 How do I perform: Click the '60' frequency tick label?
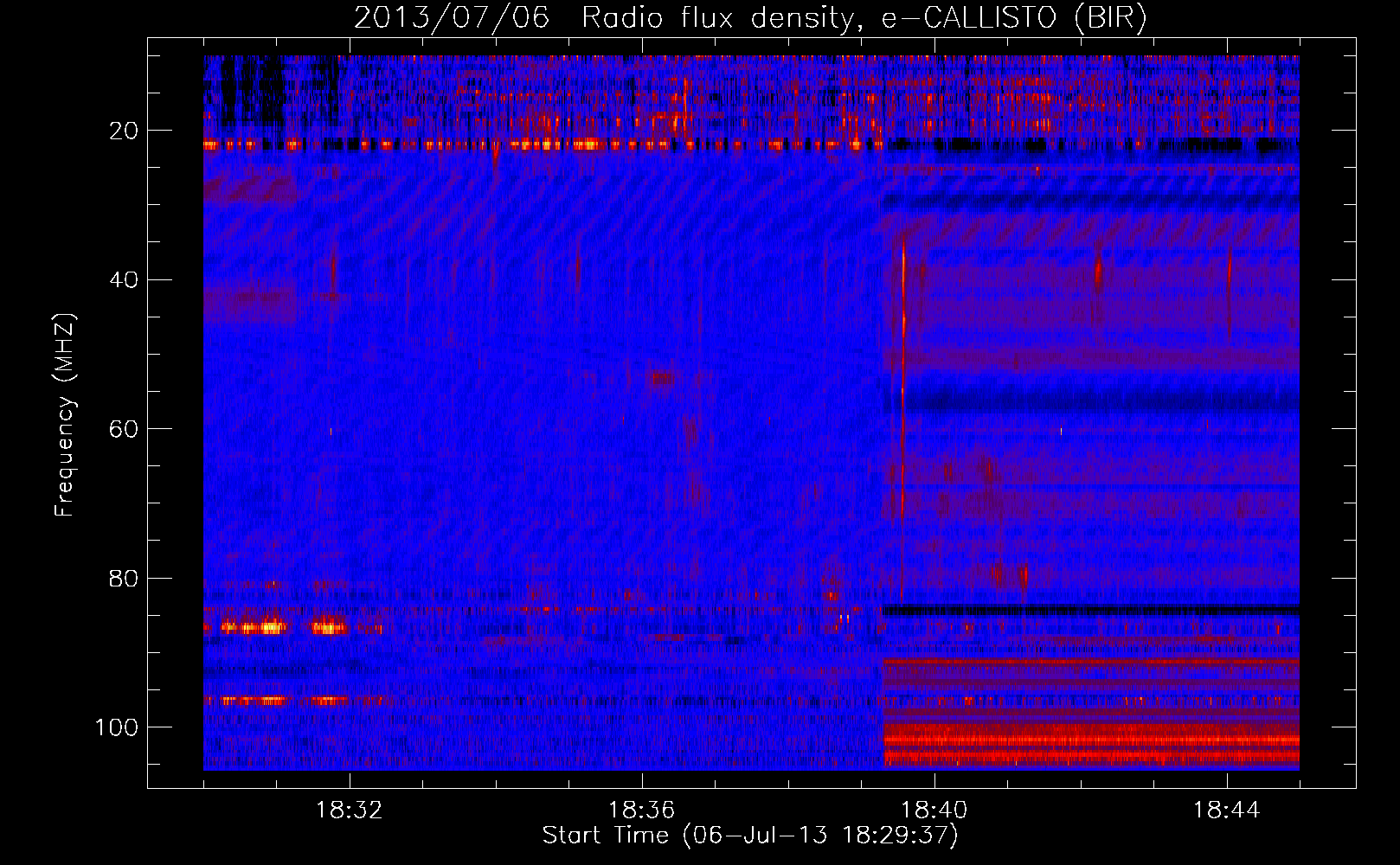125,429
